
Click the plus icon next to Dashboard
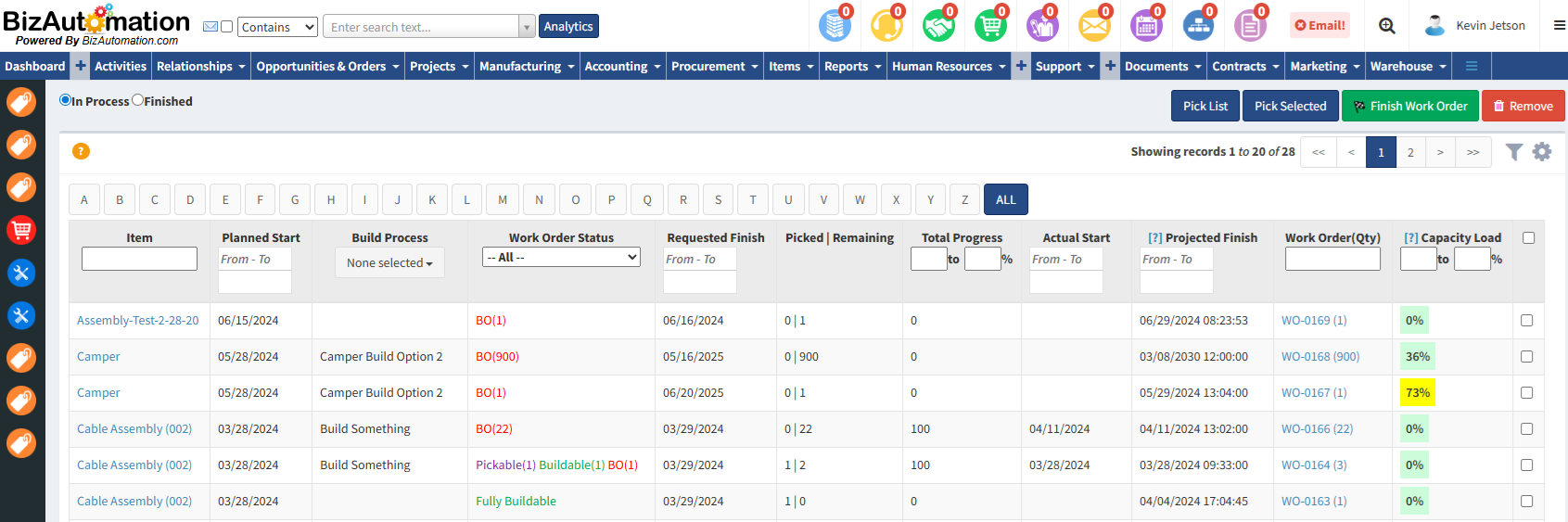[x=81, y=66]
